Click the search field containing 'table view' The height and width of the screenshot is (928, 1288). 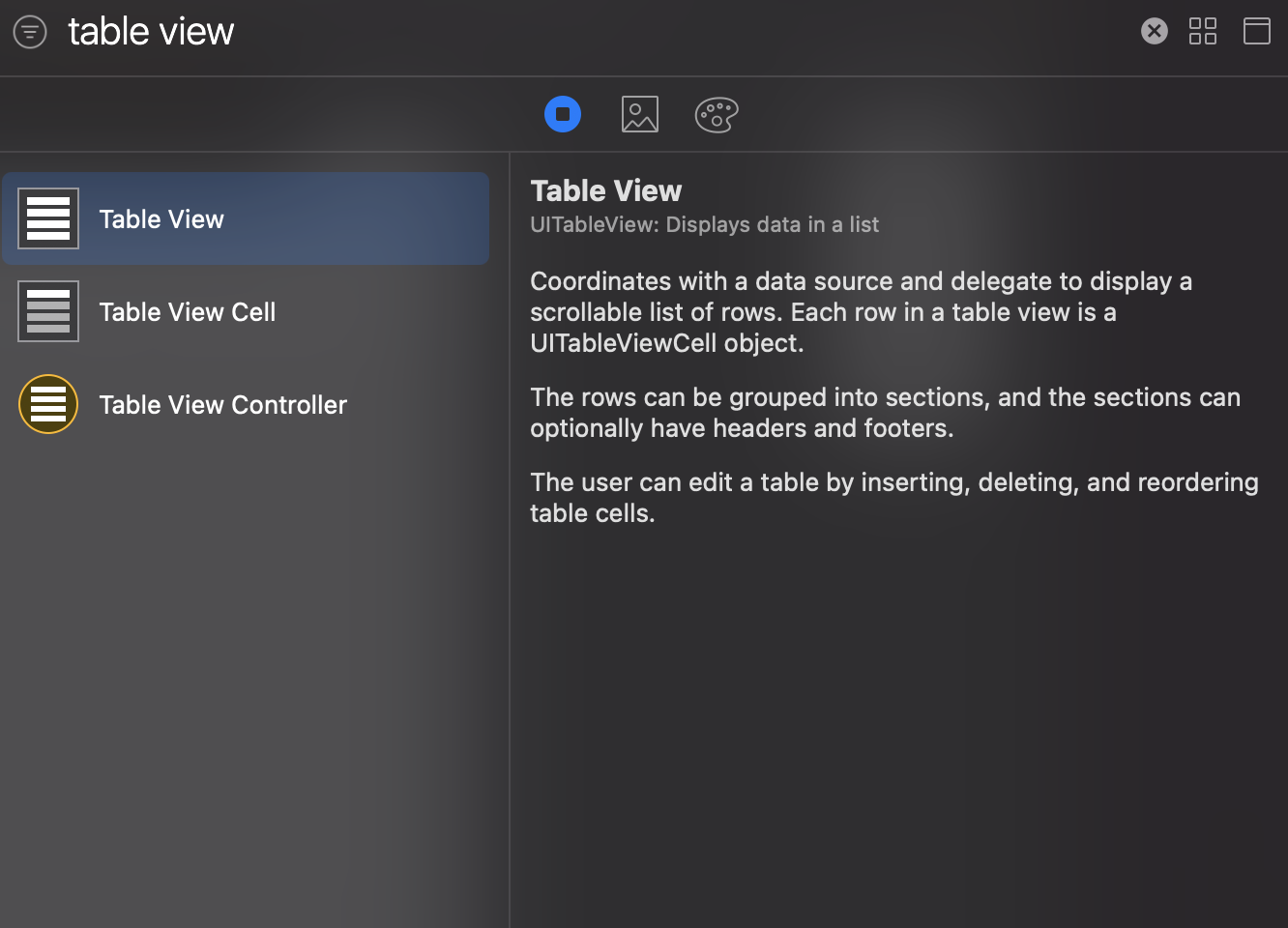(x=595, y=32)
